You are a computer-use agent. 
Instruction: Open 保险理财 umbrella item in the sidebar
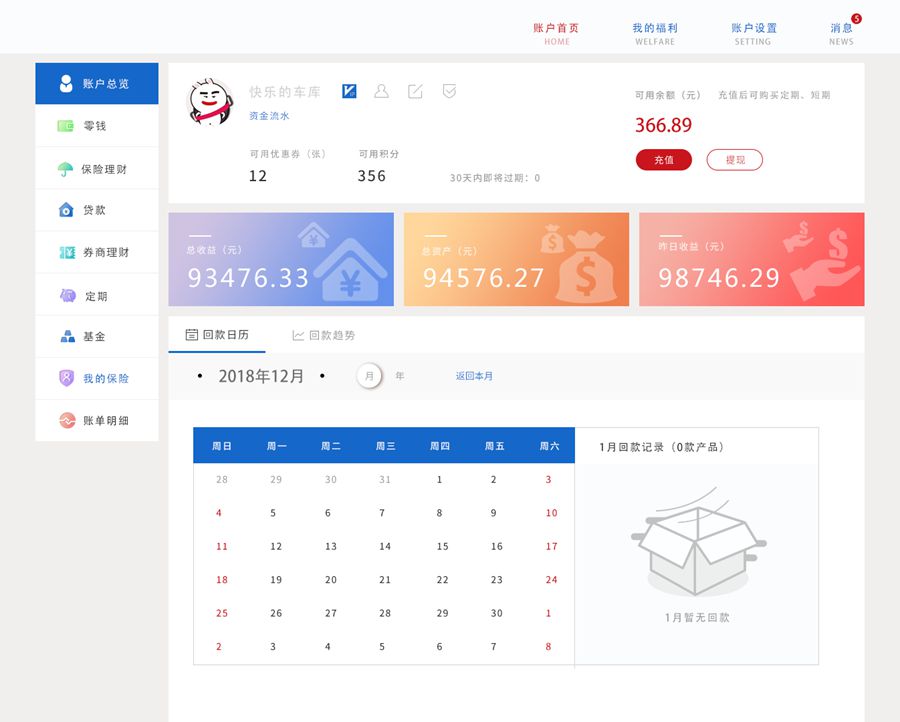pyautogui.click(x=96, y=169)
